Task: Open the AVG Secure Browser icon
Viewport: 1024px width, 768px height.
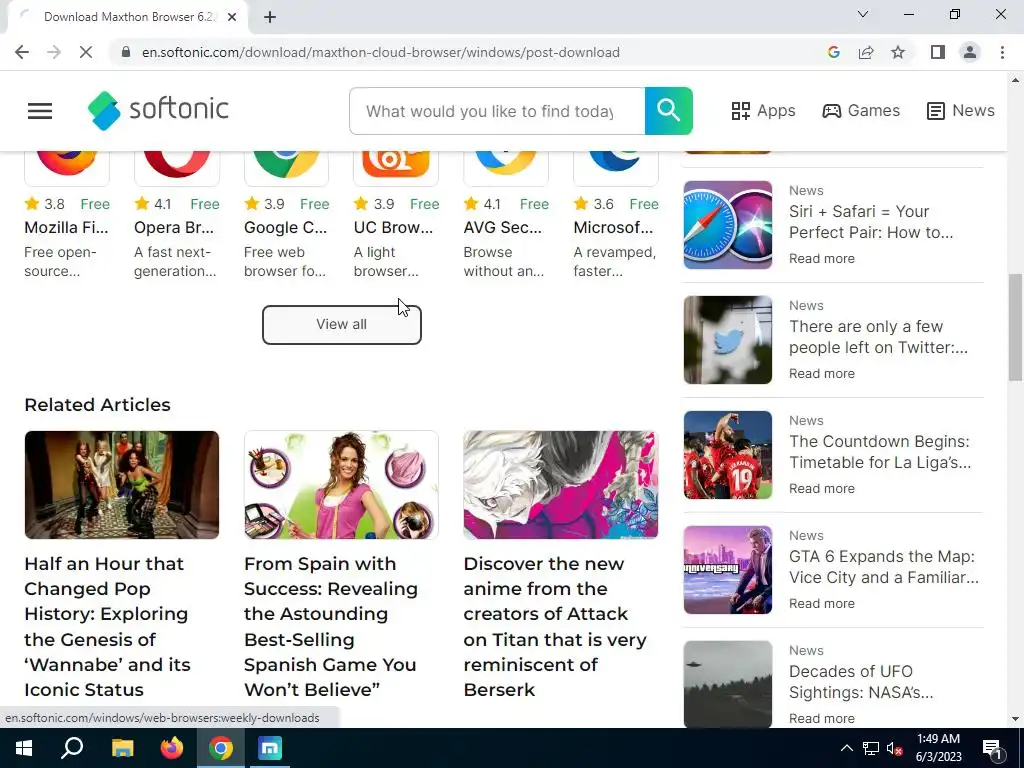Action: (x=505, y=168)
